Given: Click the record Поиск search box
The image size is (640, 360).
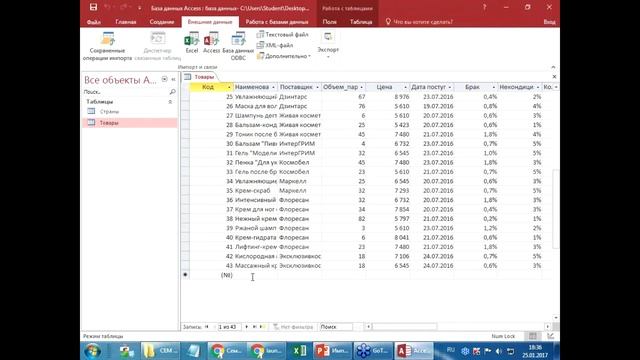Looking at the screenshot, I should pos(336,327).
